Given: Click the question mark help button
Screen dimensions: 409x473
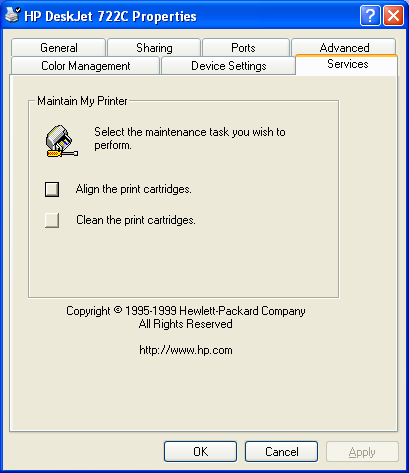Looking at the screenshot, I should [370, 15].
